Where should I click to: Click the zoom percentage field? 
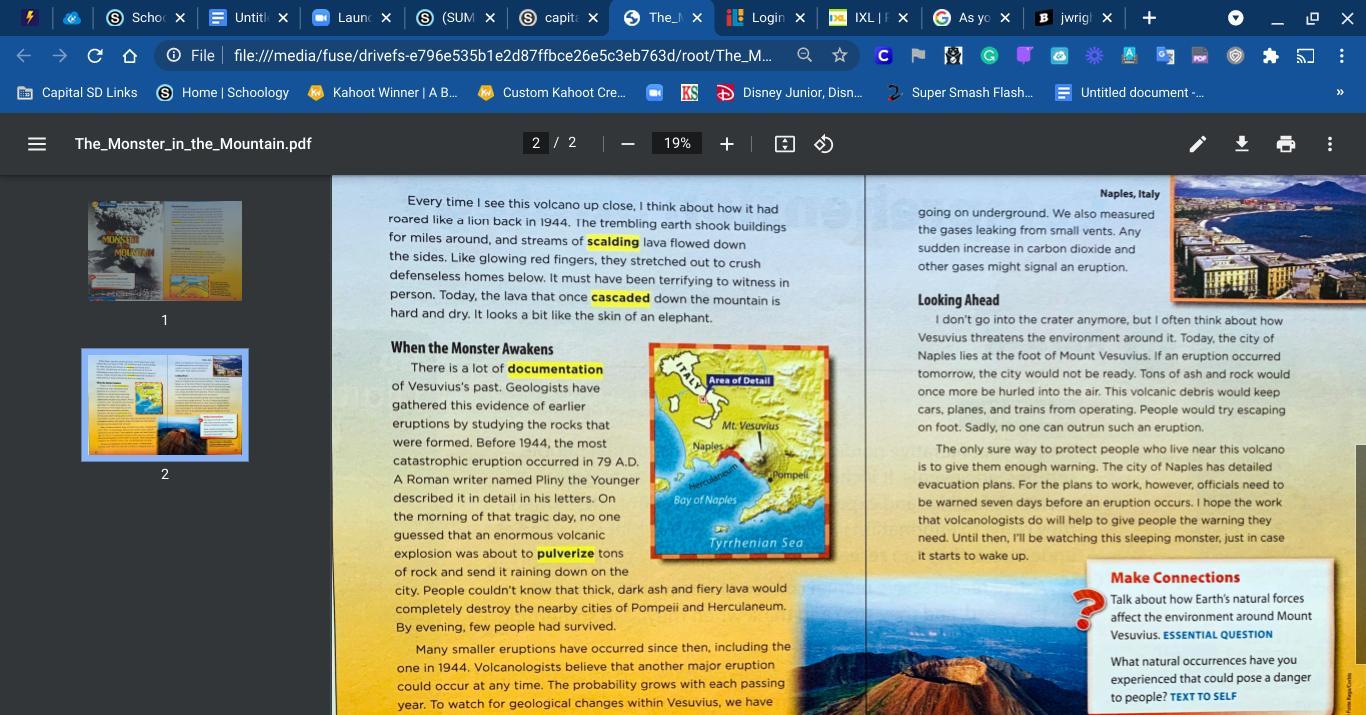pyautogui.click(x=677, y=144)
